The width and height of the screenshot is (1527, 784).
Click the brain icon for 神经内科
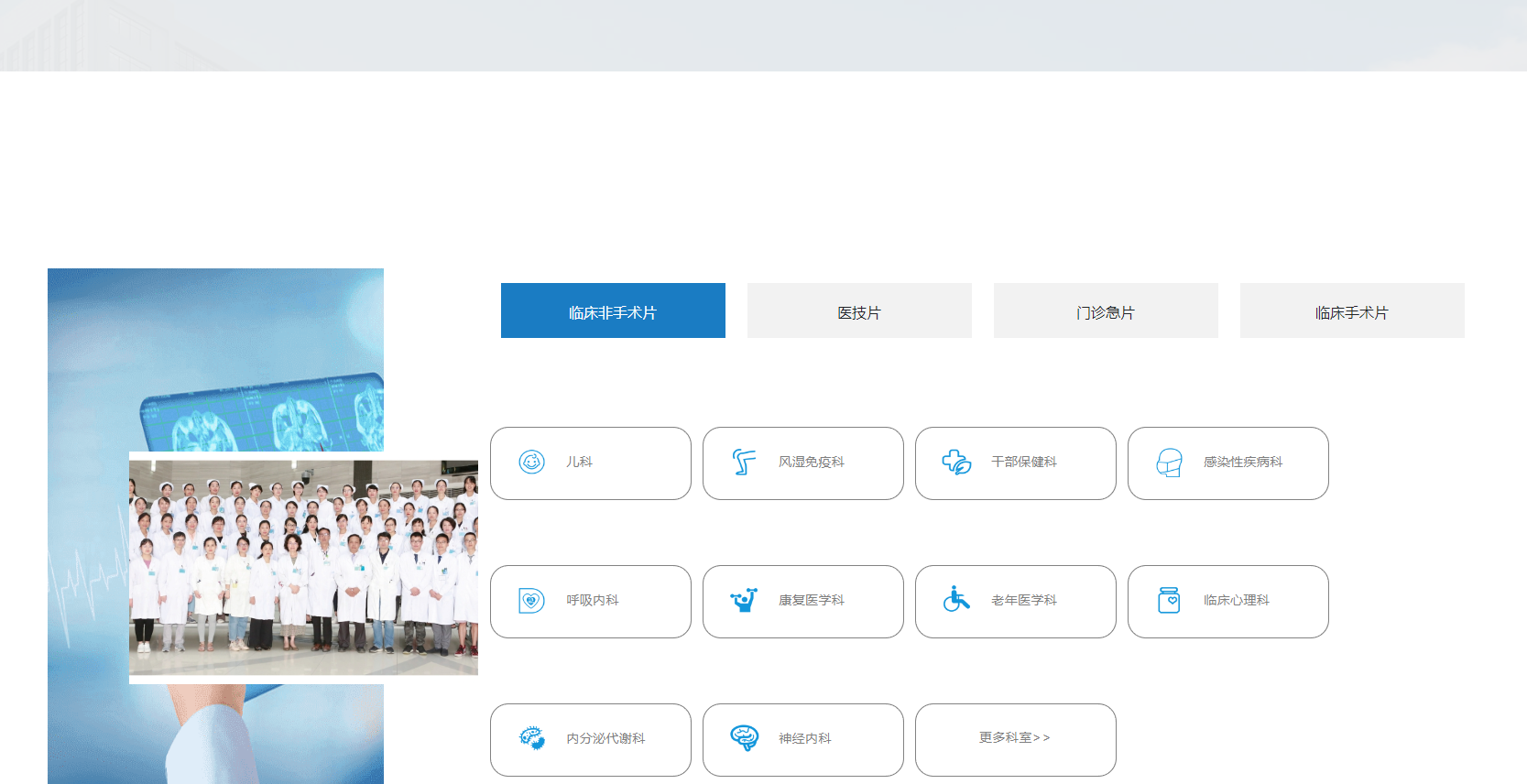pyautogui.click(x=744, y=737)
